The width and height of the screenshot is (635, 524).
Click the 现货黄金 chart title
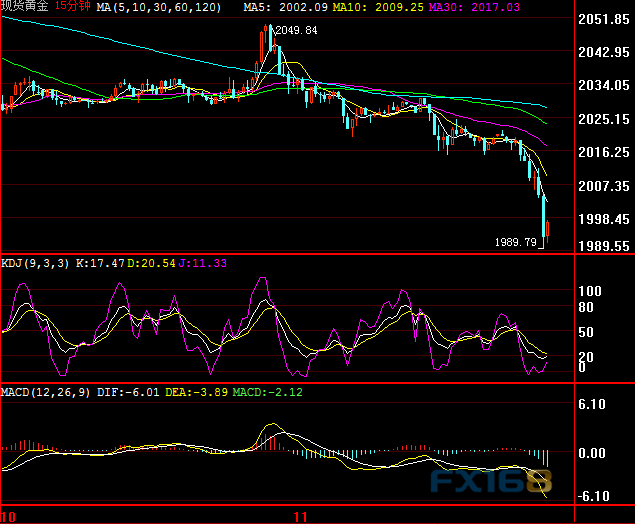pyautogui.click(x=26, y=7)
